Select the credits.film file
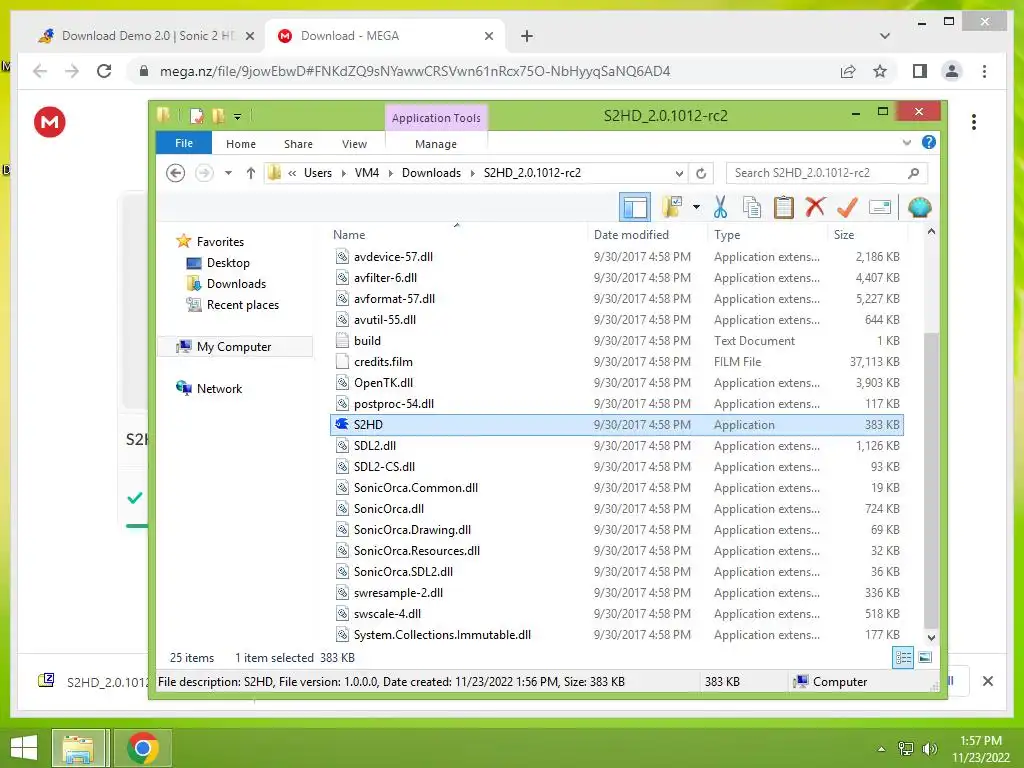The width and height of the screenshot is (1024, 768). point(616,362)
